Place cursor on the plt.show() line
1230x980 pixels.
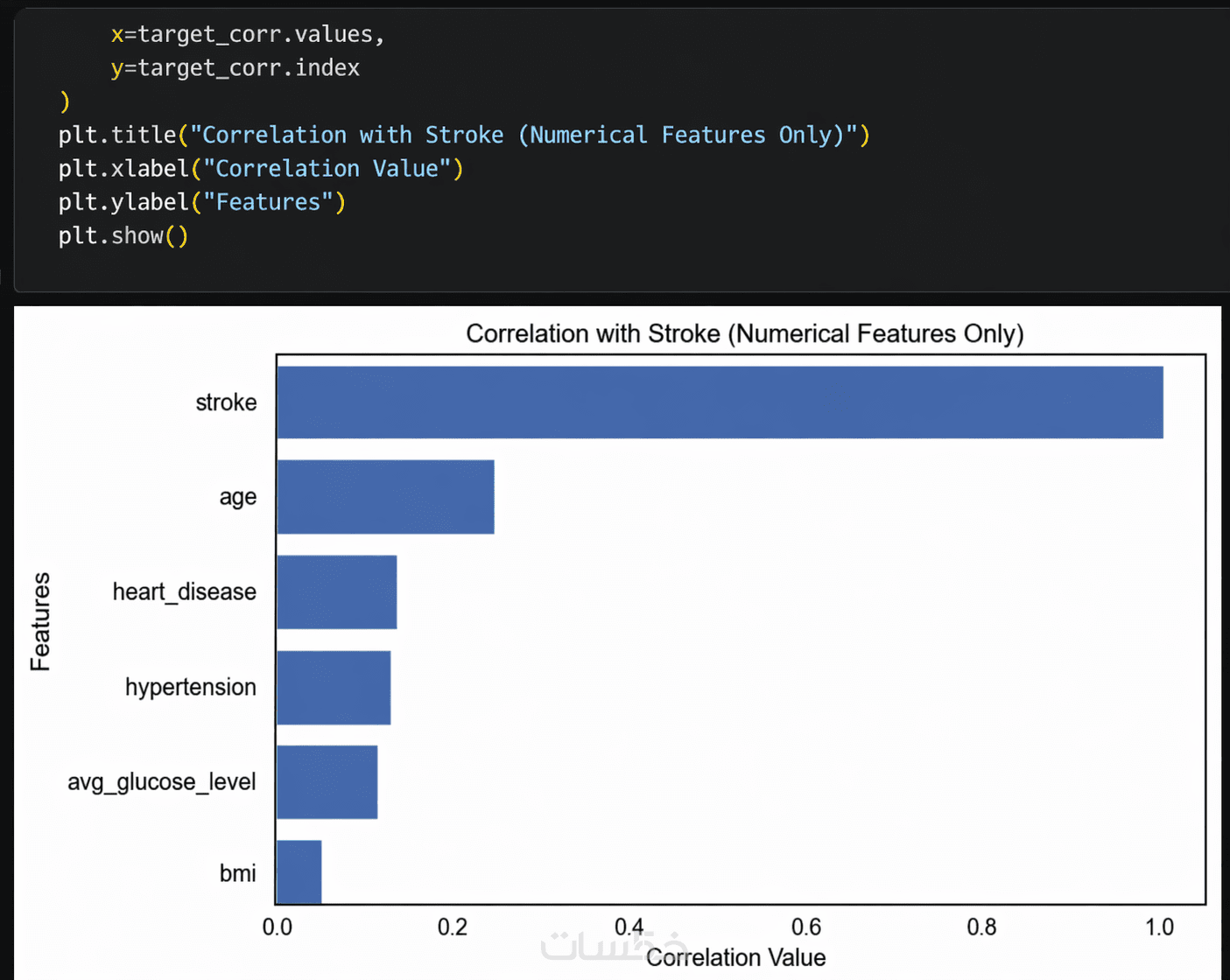pos(123,235)
